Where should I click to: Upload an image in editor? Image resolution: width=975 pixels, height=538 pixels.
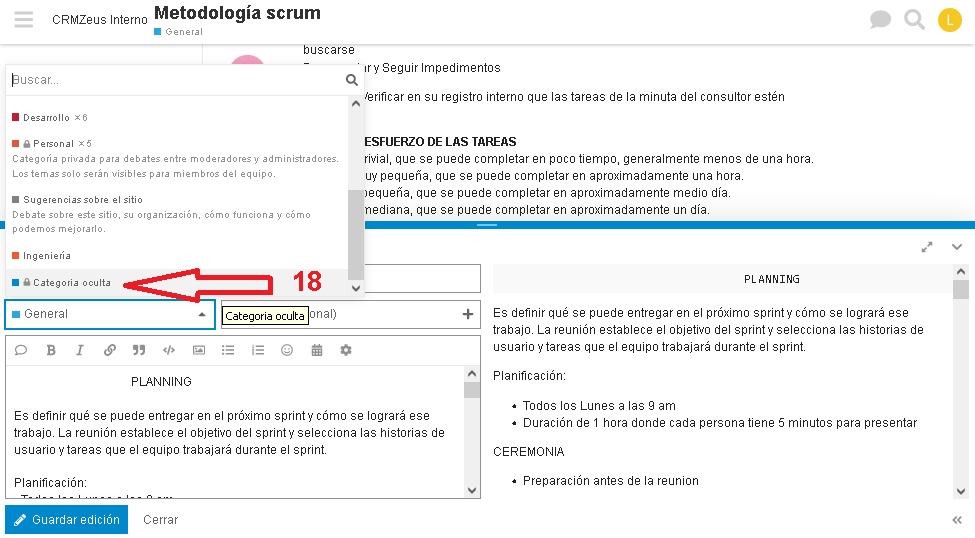coord(198,350)
